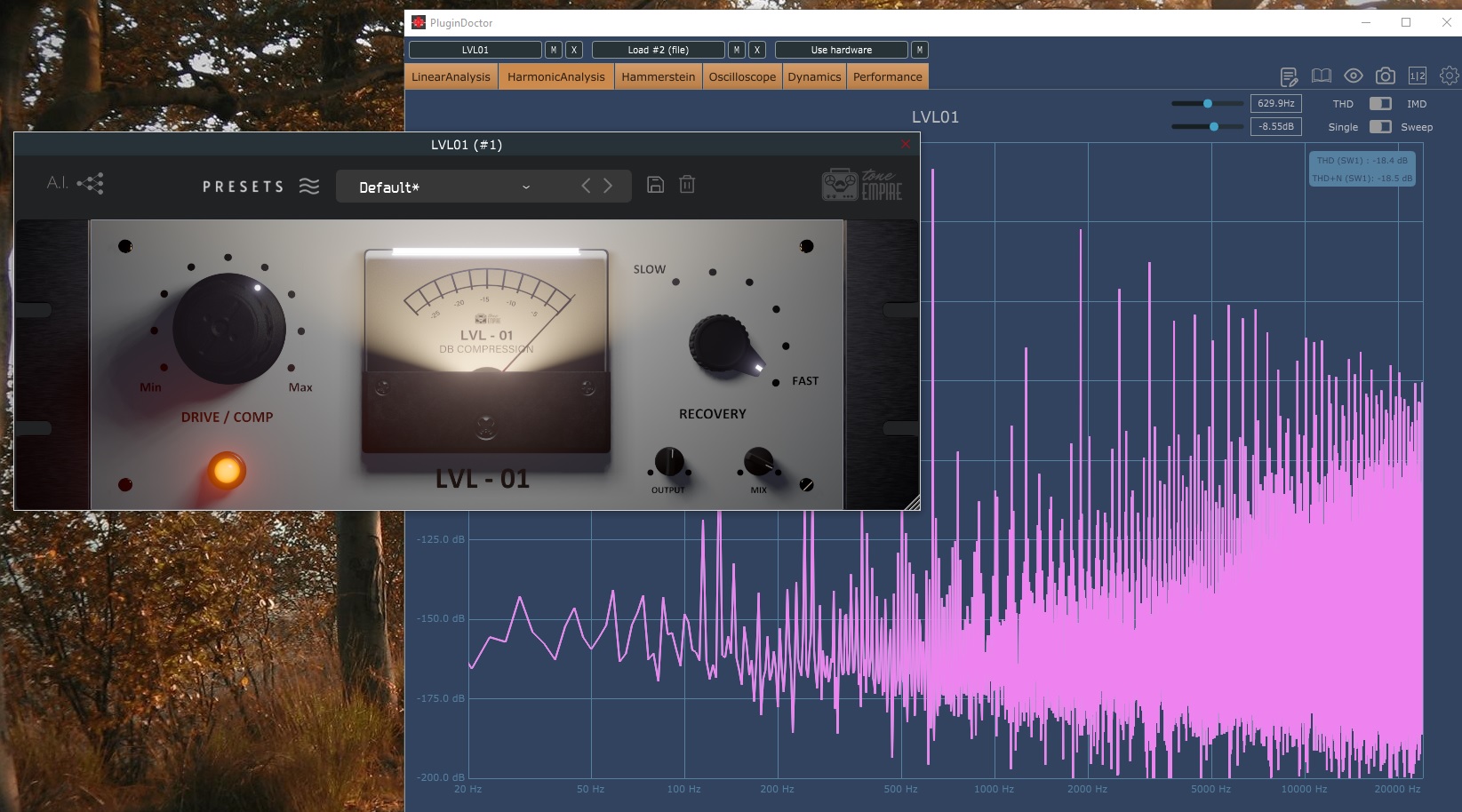Go to the previous preset arrow
Image resolution: width=1462 pixels, height=812 pixels.
tap(586, 186)
